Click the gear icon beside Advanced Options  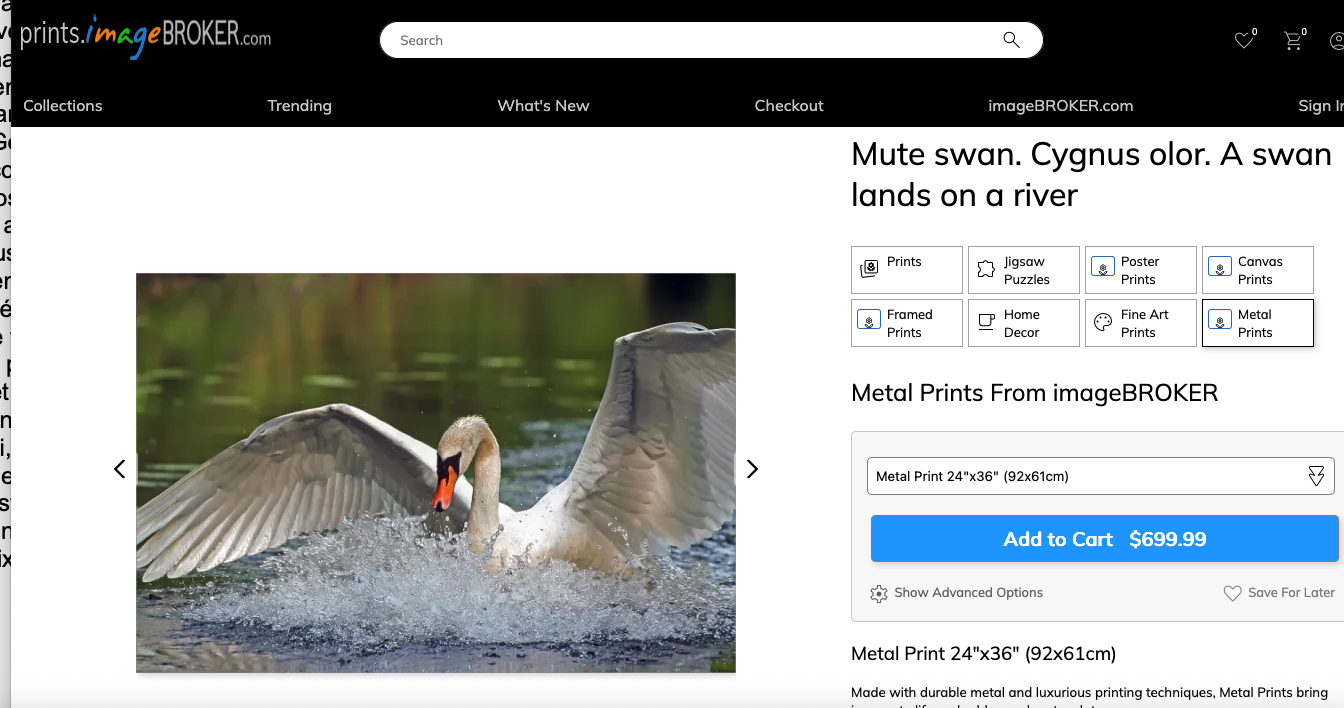879,593
